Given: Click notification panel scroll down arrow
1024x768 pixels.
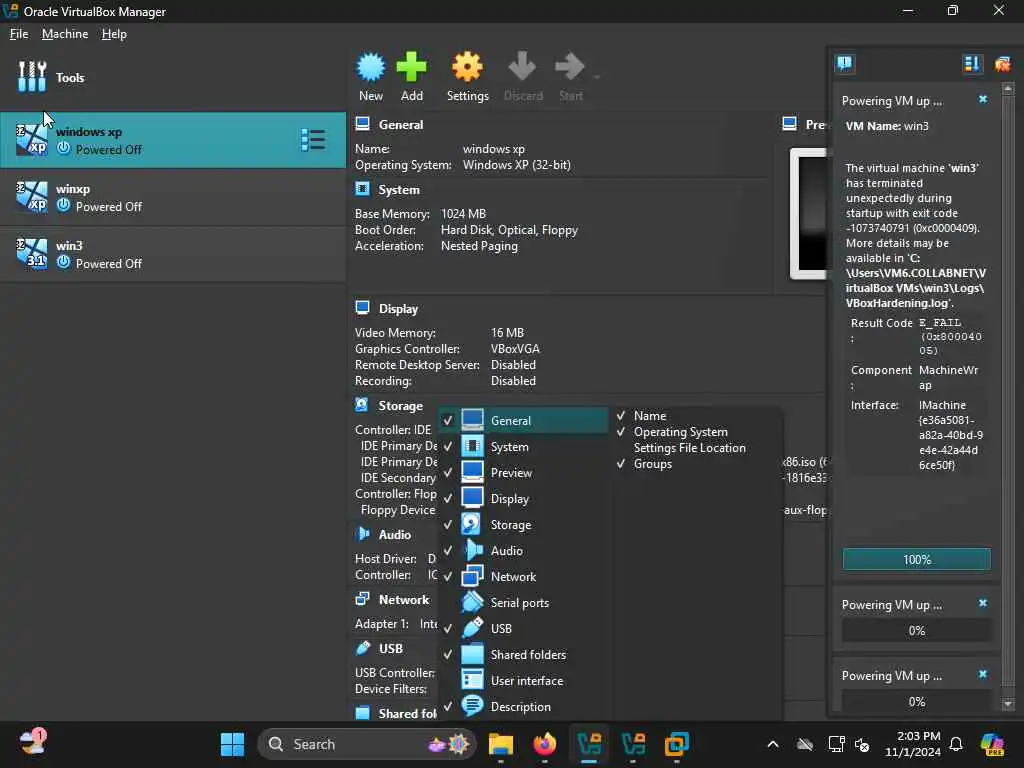Looking at the screenshot, I should [1008, 704].
